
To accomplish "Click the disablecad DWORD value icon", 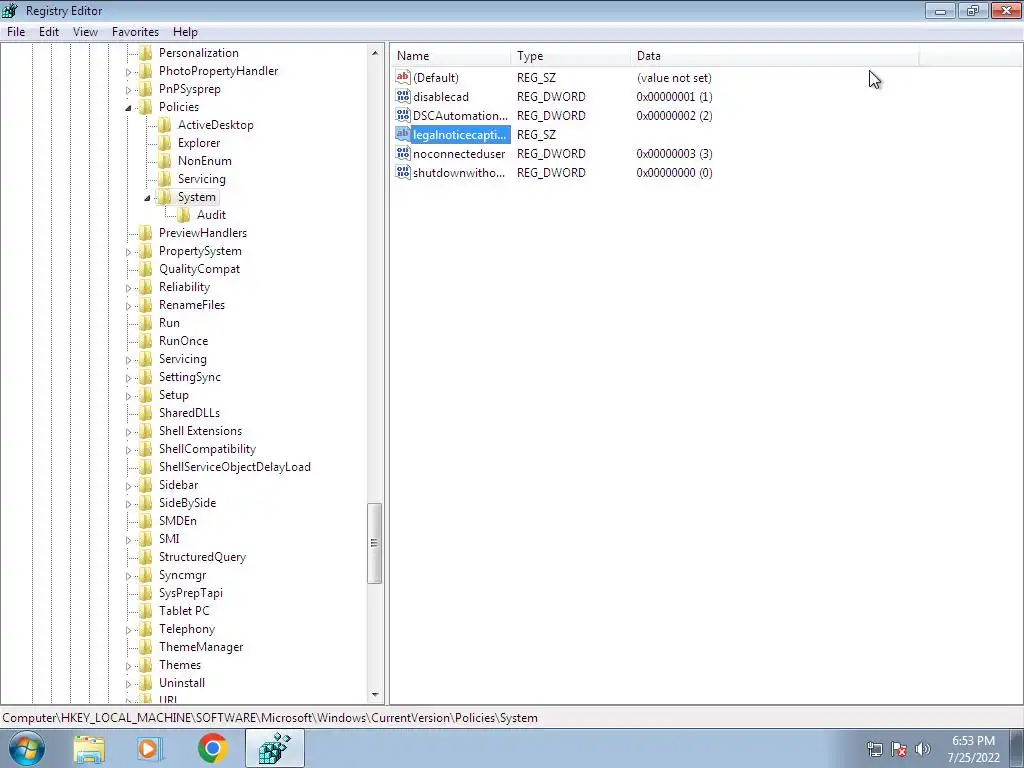I will (x=403, y=96).
